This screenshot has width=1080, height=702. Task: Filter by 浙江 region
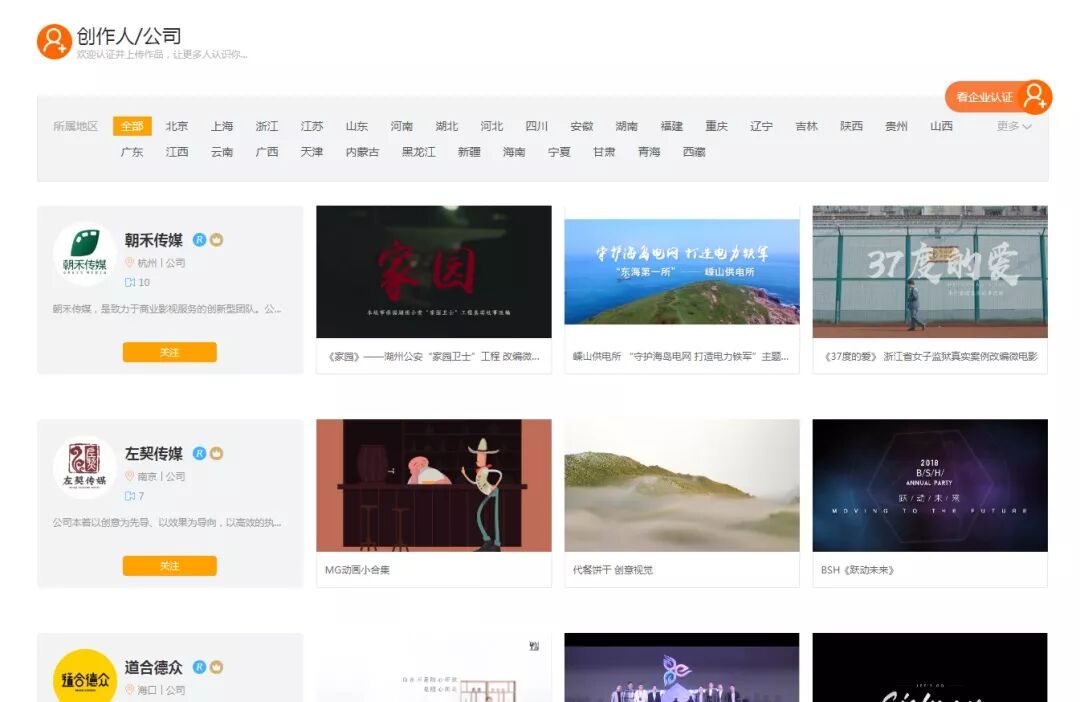[267, 126]
